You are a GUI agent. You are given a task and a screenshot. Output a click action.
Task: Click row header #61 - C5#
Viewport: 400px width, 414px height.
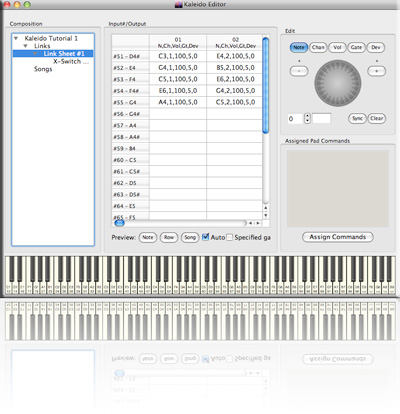pyautogui.click(x=130, y=171)
